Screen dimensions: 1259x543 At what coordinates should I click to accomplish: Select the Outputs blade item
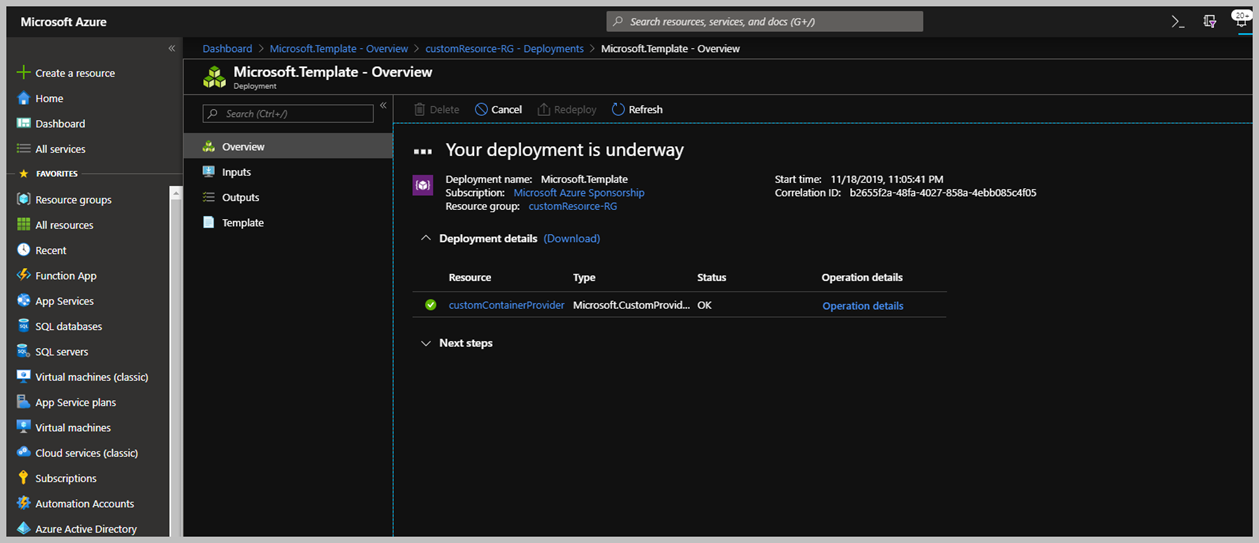(x=288, y=197)
